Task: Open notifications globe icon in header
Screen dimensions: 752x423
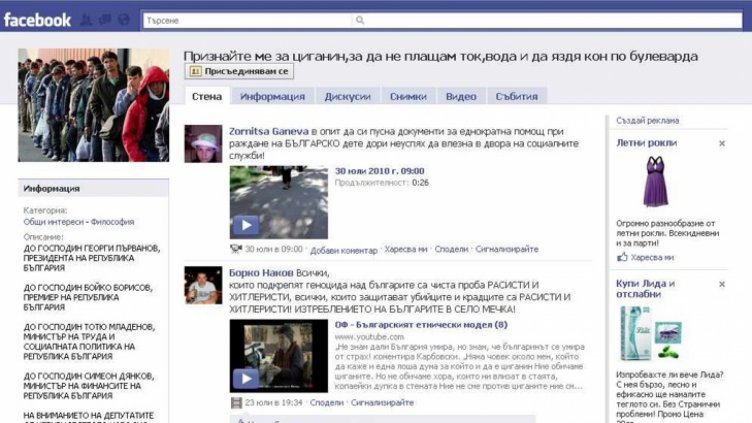Action: coord(124,20)
